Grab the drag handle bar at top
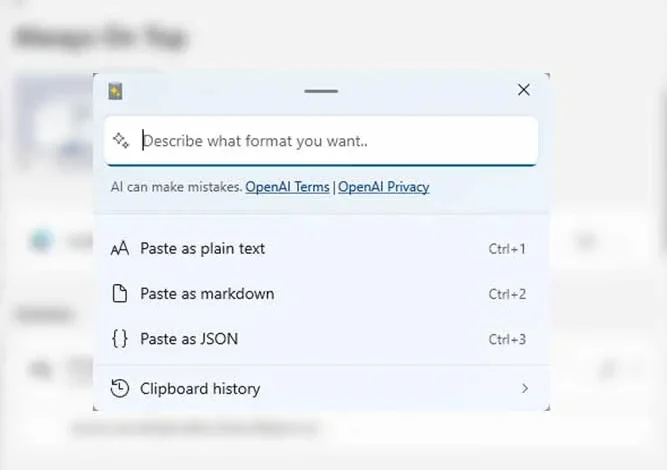 click(x=321, y=91)
